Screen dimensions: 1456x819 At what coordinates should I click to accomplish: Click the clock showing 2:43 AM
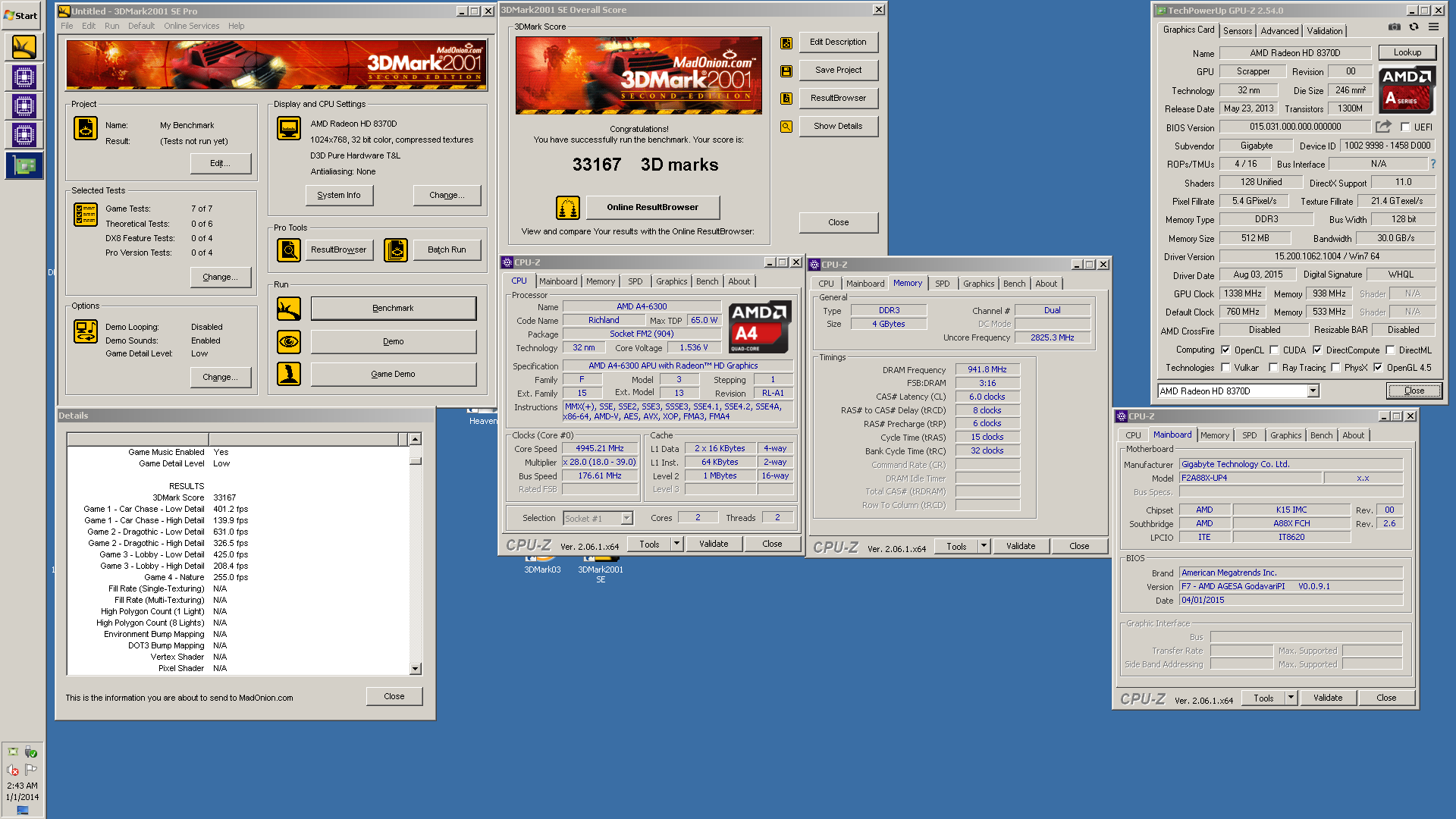pos(22,786)
